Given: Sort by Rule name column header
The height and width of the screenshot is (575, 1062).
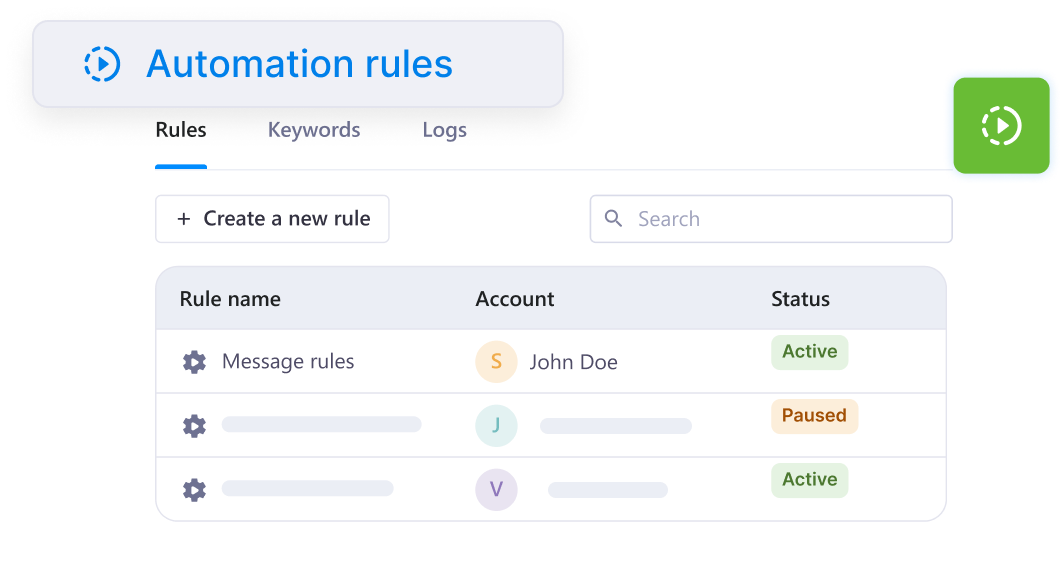Looking at the screenshot, I should [x=230, y=299].
